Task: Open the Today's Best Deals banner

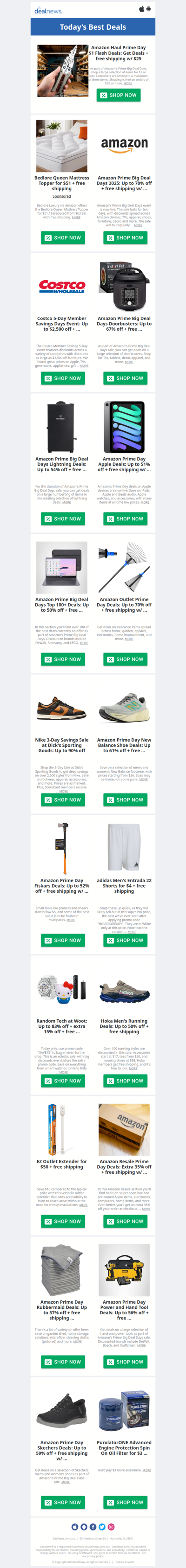Action: coord(93,27)
